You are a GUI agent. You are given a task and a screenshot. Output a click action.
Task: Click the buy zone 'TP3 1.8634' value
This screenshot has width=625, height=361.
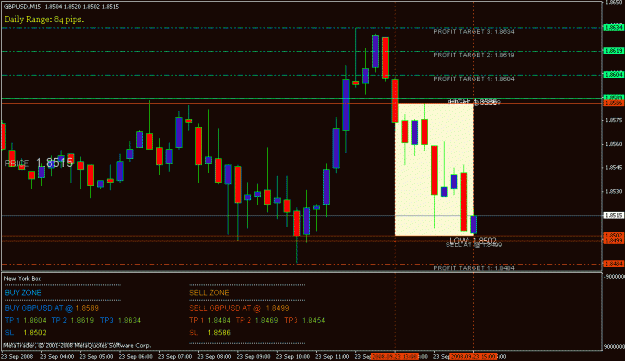[x=120, y=320]
